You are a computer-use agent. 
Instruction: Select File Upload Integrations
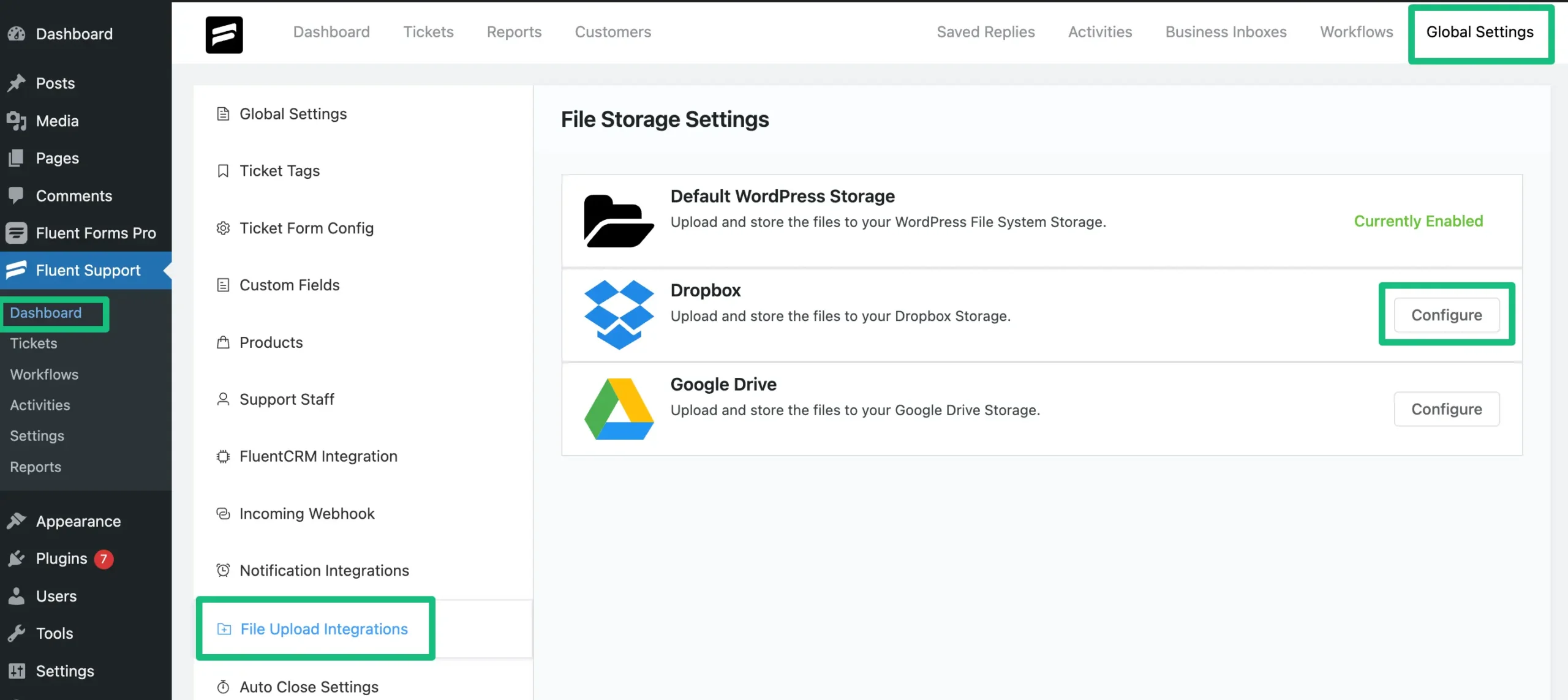pos(363,629)
